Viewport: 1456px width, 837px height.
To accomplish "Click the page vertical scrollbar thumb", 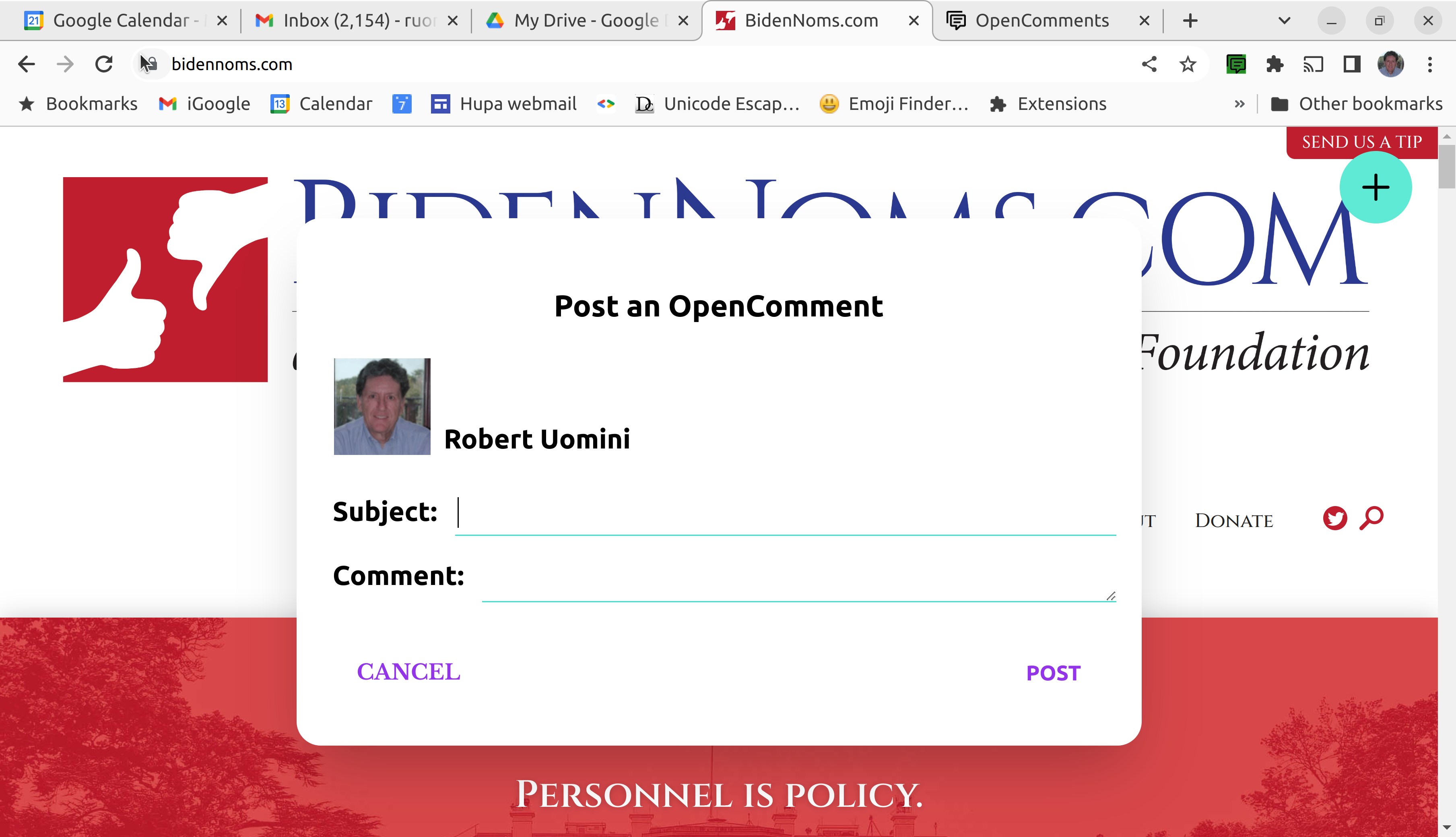I will (1446, 167).
